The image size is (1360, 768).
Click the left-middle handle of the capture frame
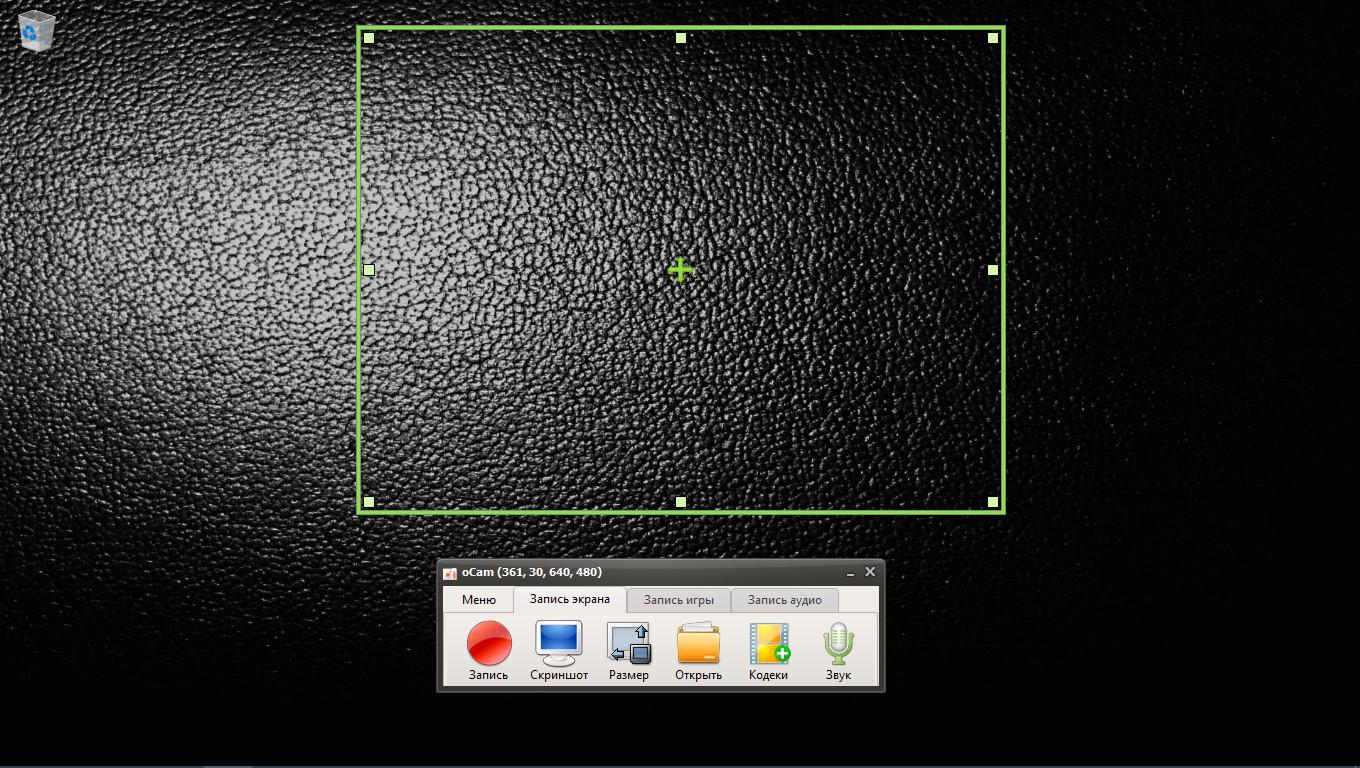pyautogui.click(x=369, y=270)
